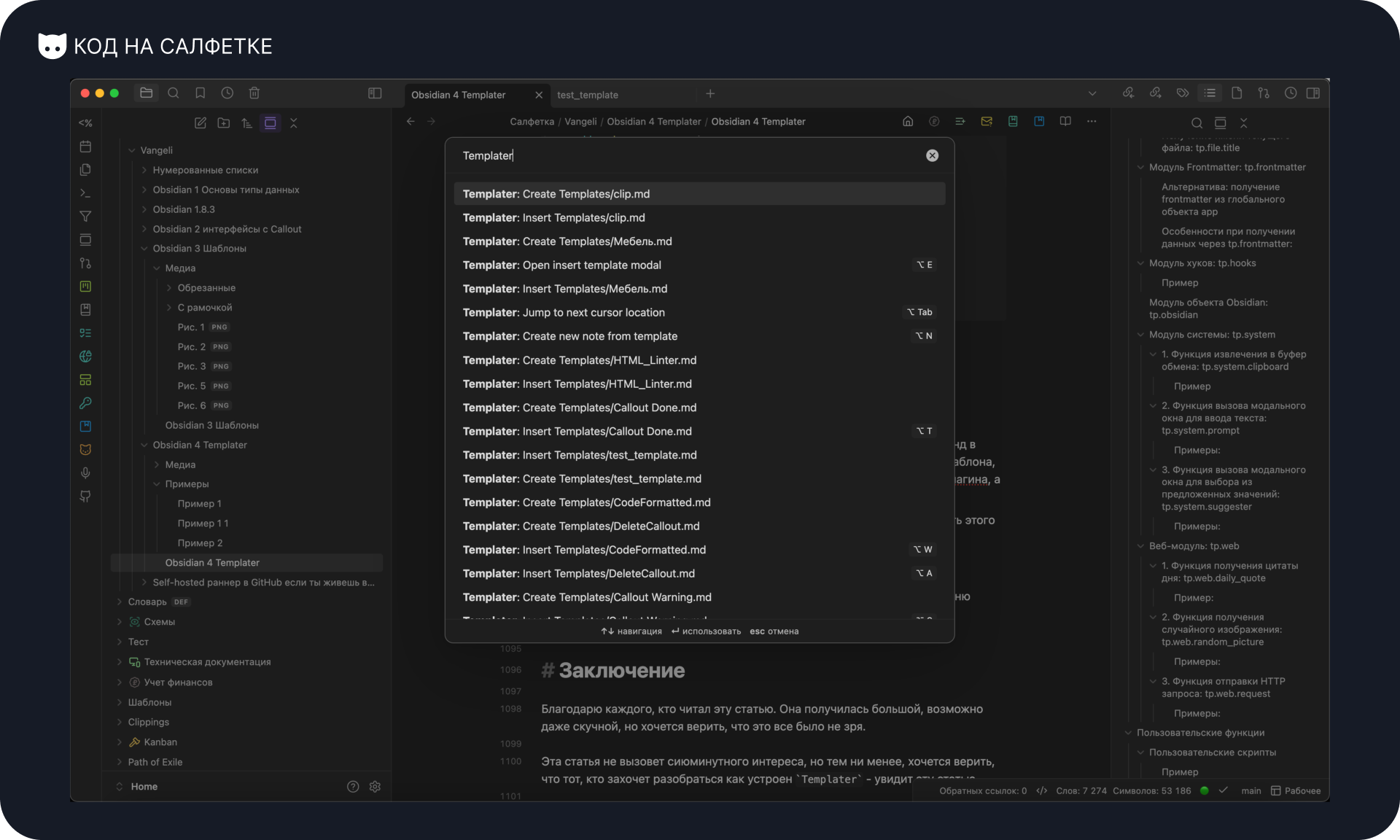Click the filter funnel ribbon icon
1400x840 pixels.
point(85,217)
